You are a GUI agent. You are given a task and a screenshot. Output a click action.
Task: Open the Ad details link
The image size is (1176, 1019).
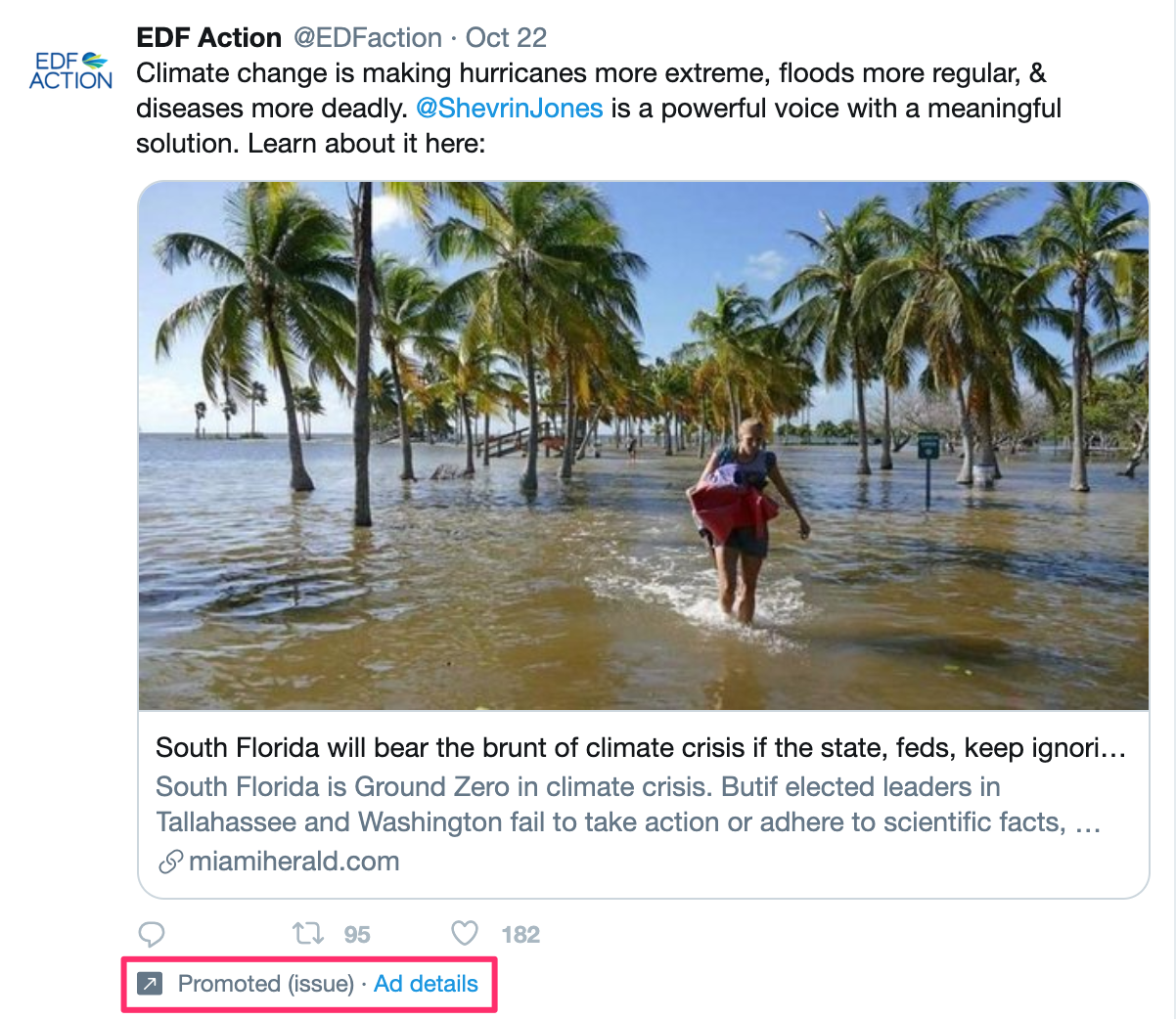(426, 984)
